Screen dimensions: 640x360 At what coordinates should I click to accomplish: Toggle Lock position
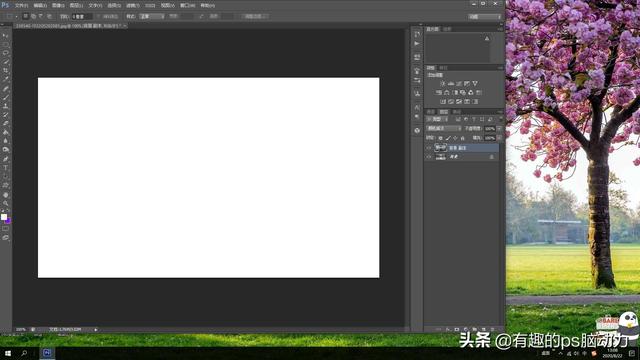click(455, 138)
